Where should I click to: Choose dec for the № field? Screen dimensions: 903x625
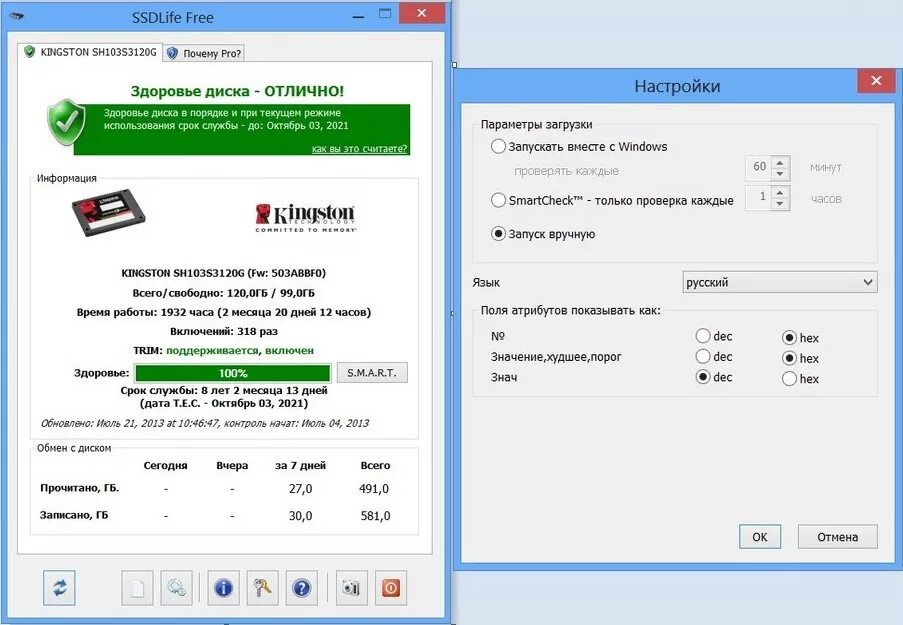click(x=703, y=336)
